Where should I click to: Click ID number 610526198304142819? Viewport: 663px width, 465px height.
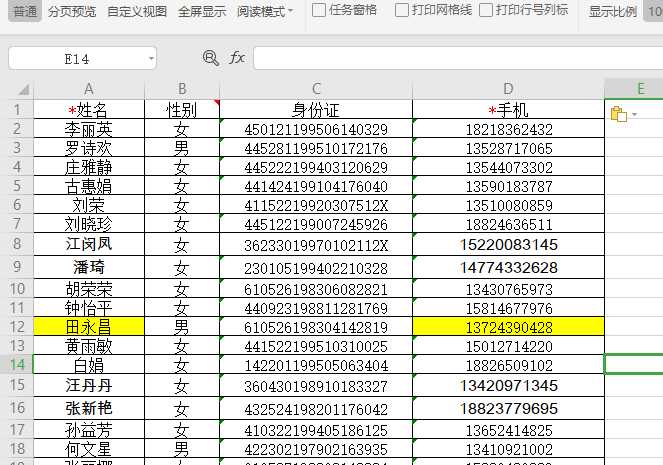(316, 327)
